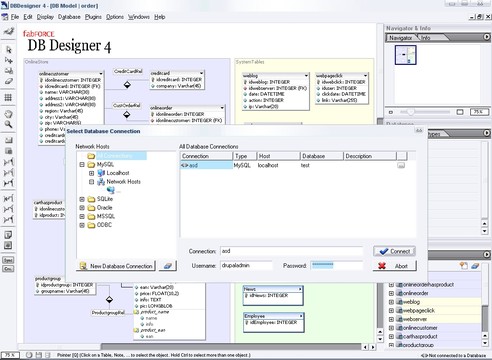492x360 pixels.
Task: Click the Connect button
Action: [394, 251]
